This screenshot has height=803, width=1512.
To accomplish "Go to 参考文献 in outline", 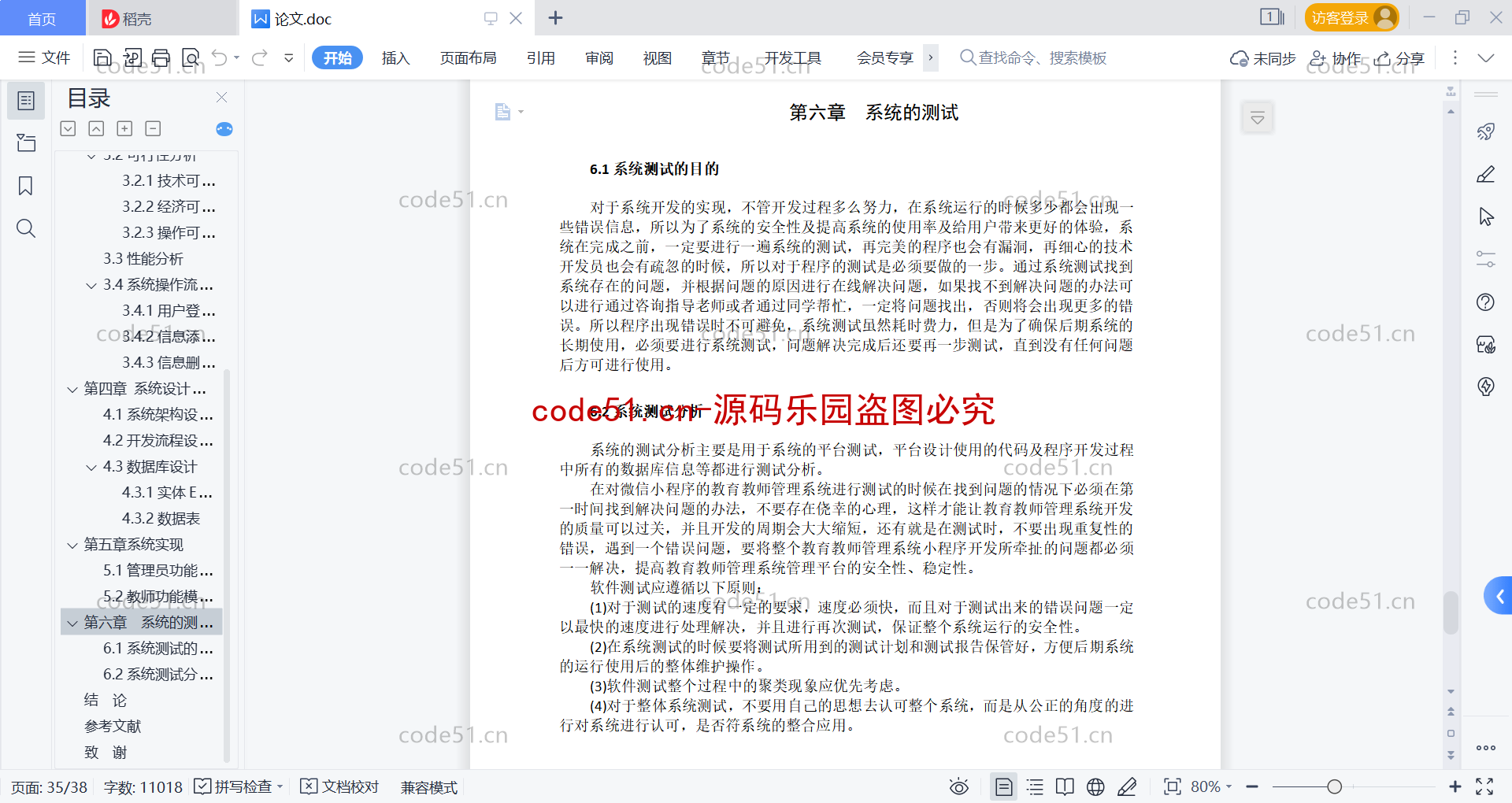I will [113, 726].
